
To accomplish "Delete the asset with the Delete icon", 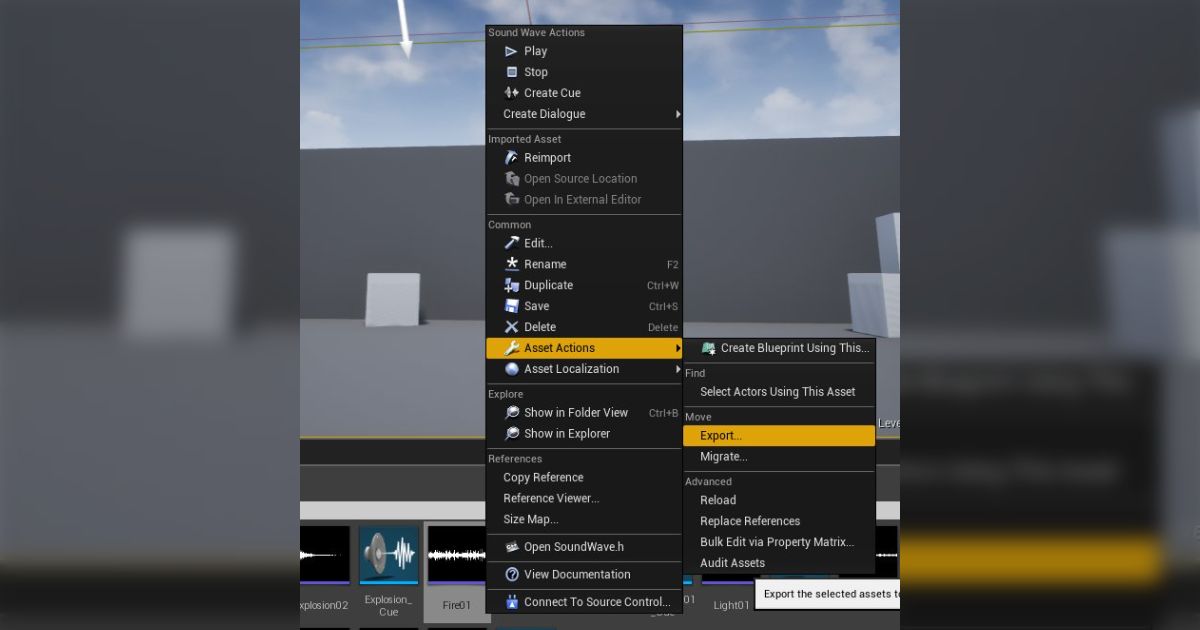I will point(512,327).
